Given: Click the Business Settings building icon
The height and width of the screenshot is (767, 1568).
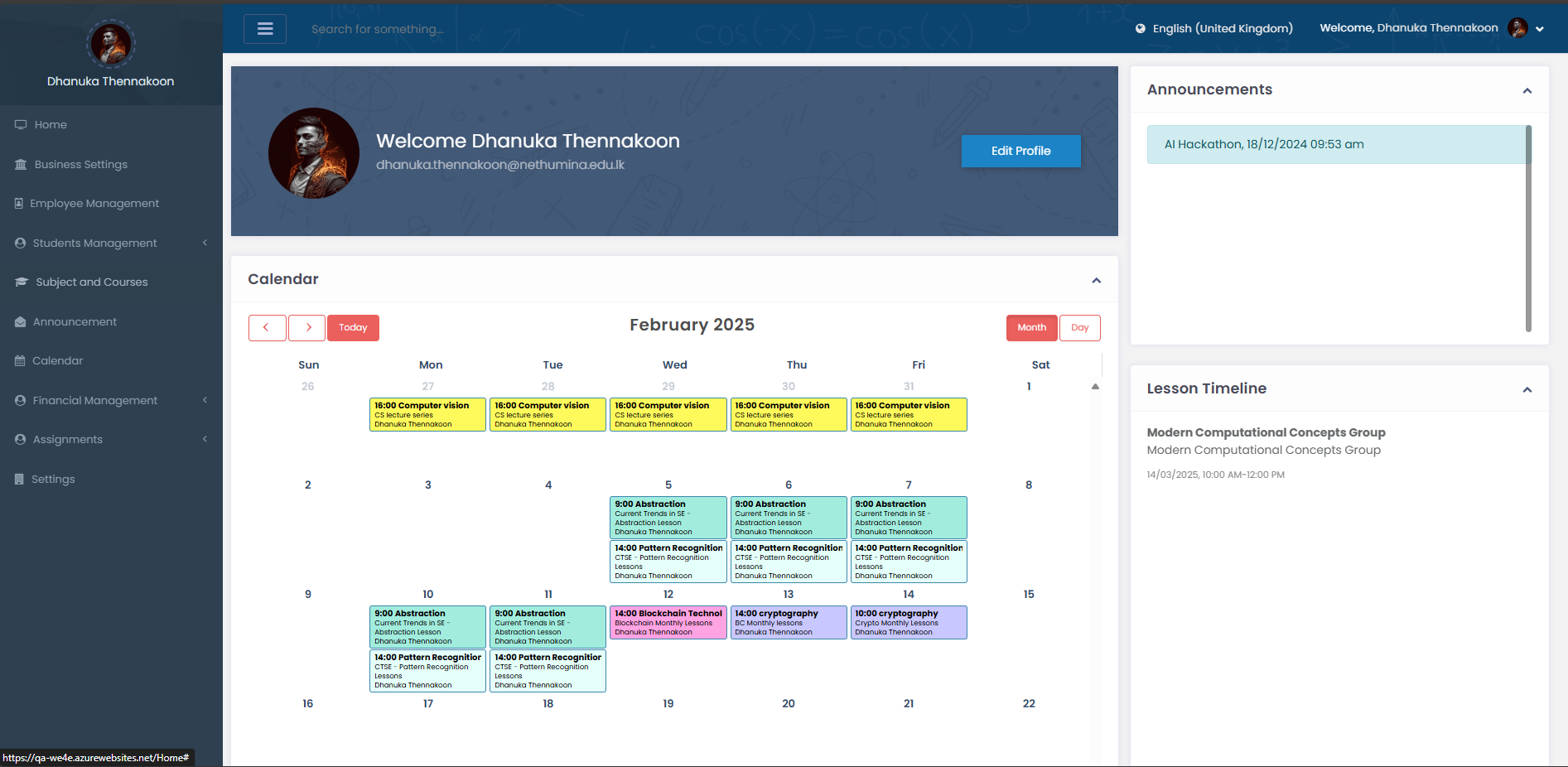Looking at the screenshot, I should click(21, 165).
